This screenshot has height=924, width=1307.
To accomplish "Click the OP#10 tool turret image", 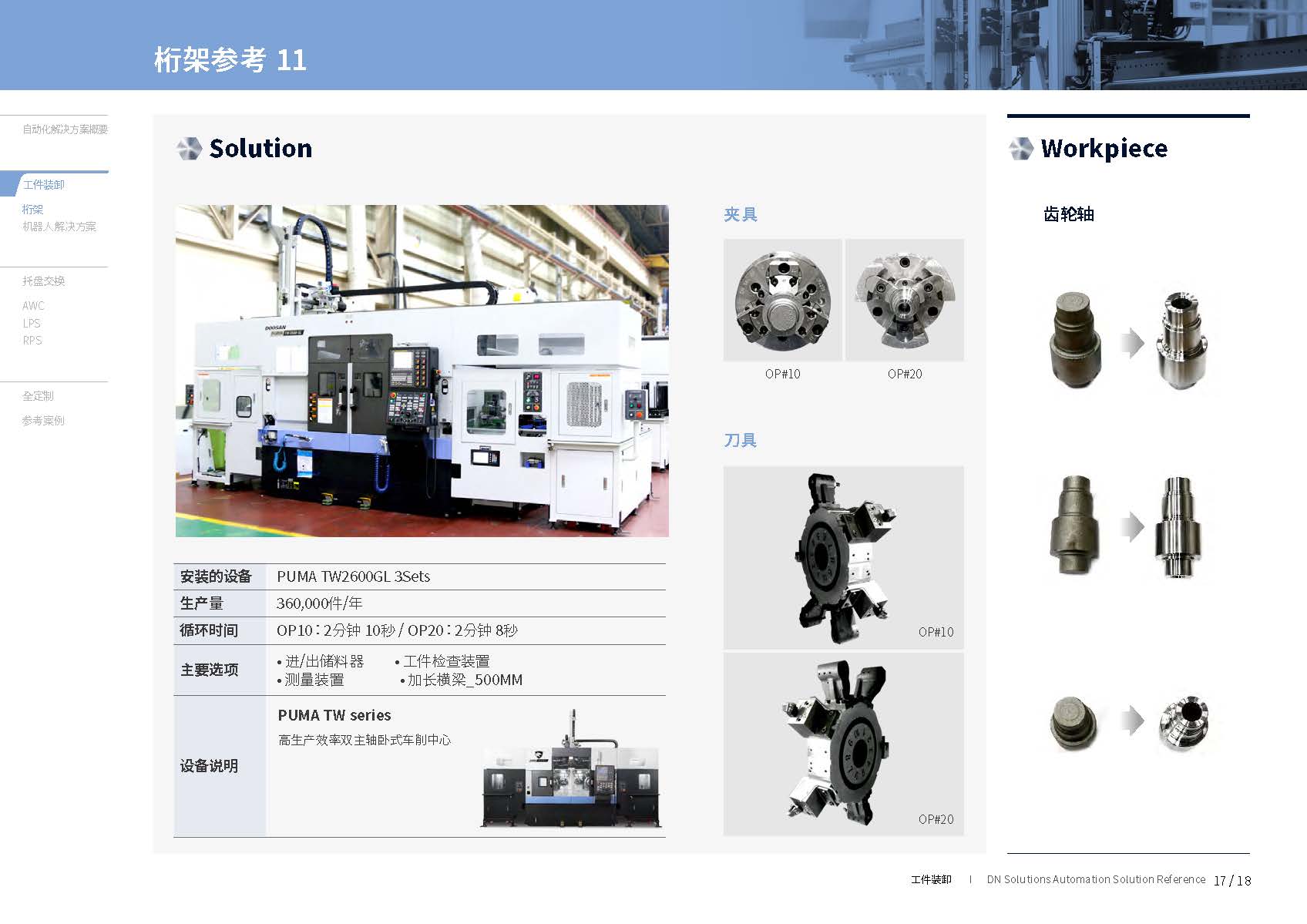I will (844, 557).
